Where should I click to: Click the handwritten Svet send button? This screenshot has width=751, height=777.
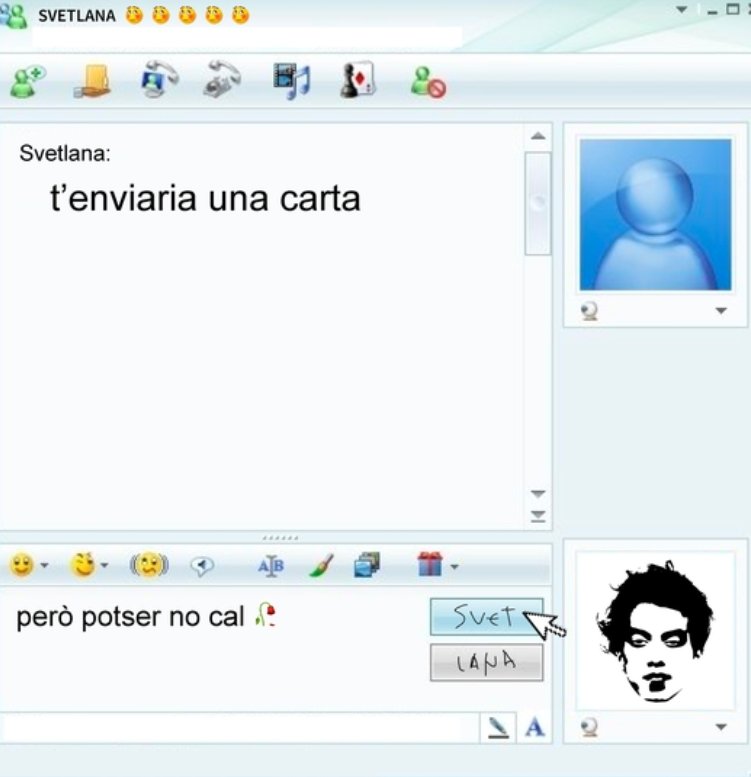coord(486,617)
